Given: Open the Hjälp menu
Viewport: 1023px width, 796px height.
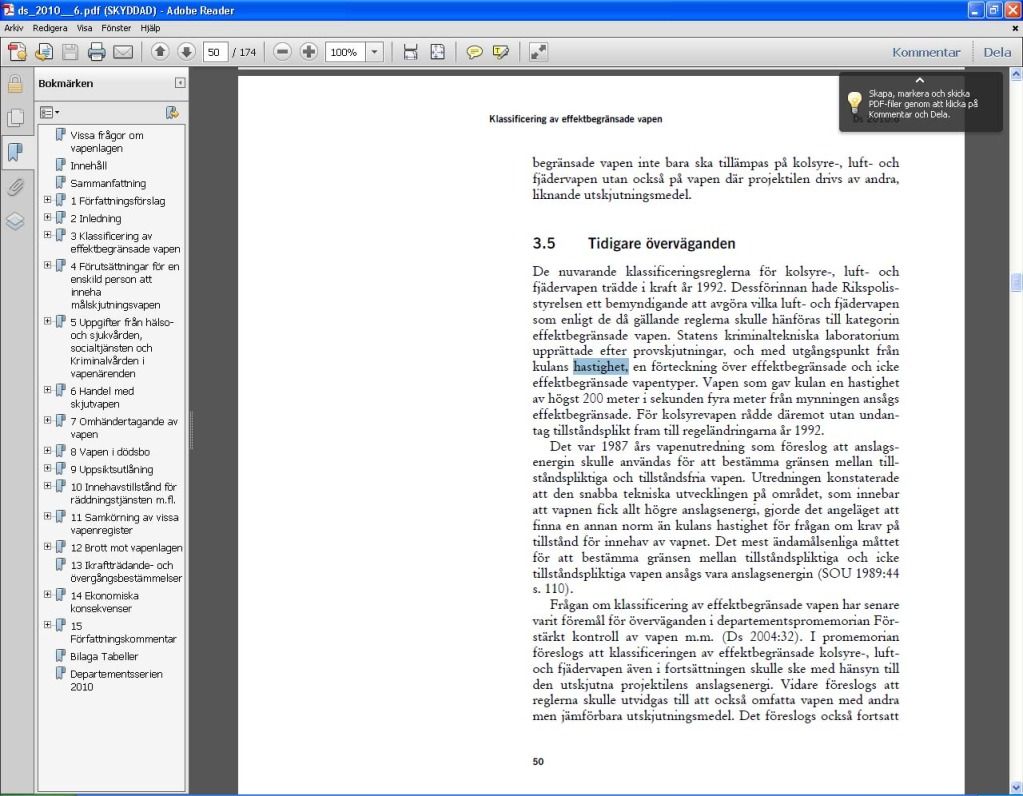Looking at the screenshot, I should 150,28.
